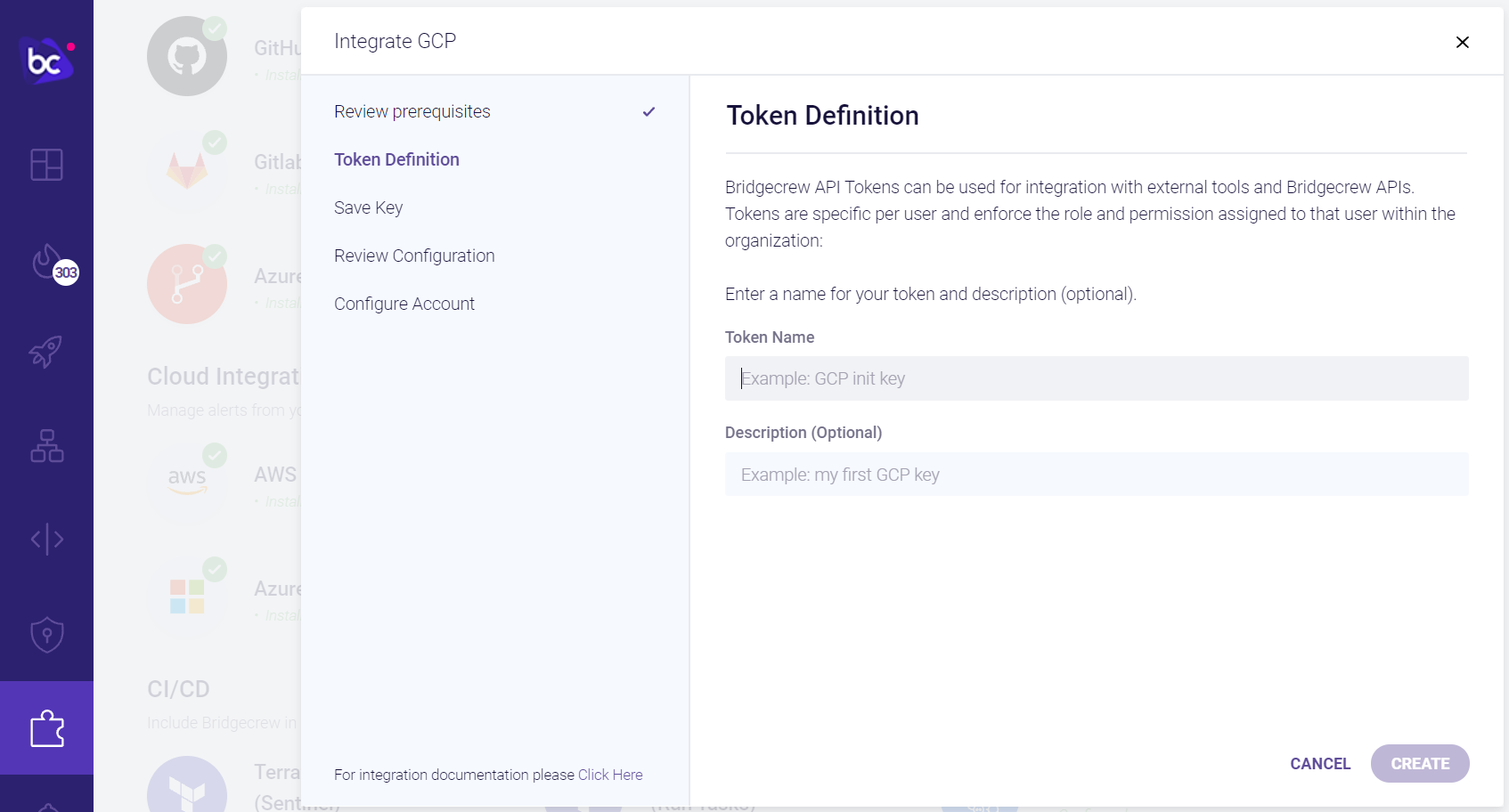Image resolution: width=1509 pixels, height=812 pixels.
Task: Close the Integrate GCP dialog
Action: click(1462, 42)
